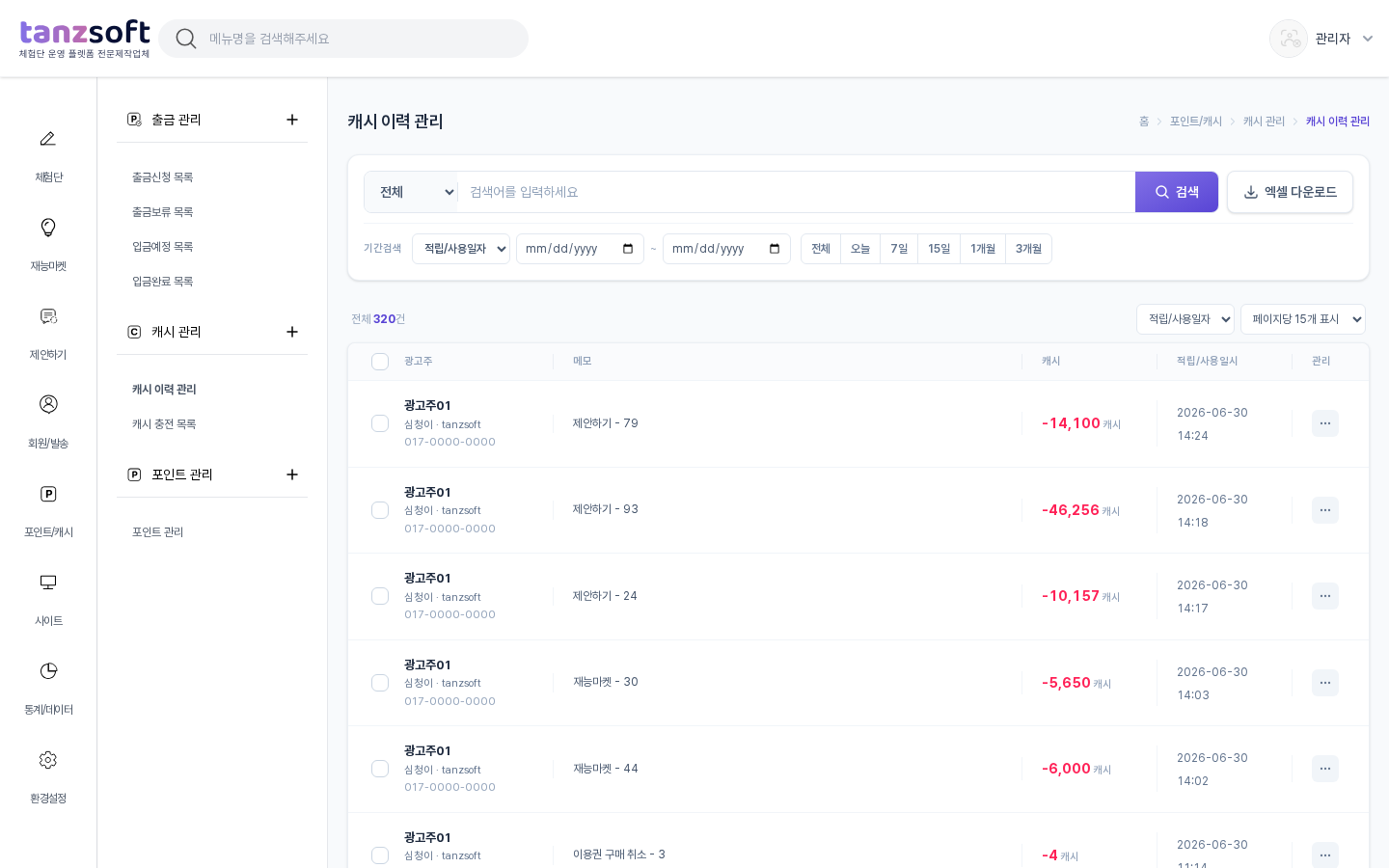Check the row for 재능마켓 - 44

click(380, 769)
